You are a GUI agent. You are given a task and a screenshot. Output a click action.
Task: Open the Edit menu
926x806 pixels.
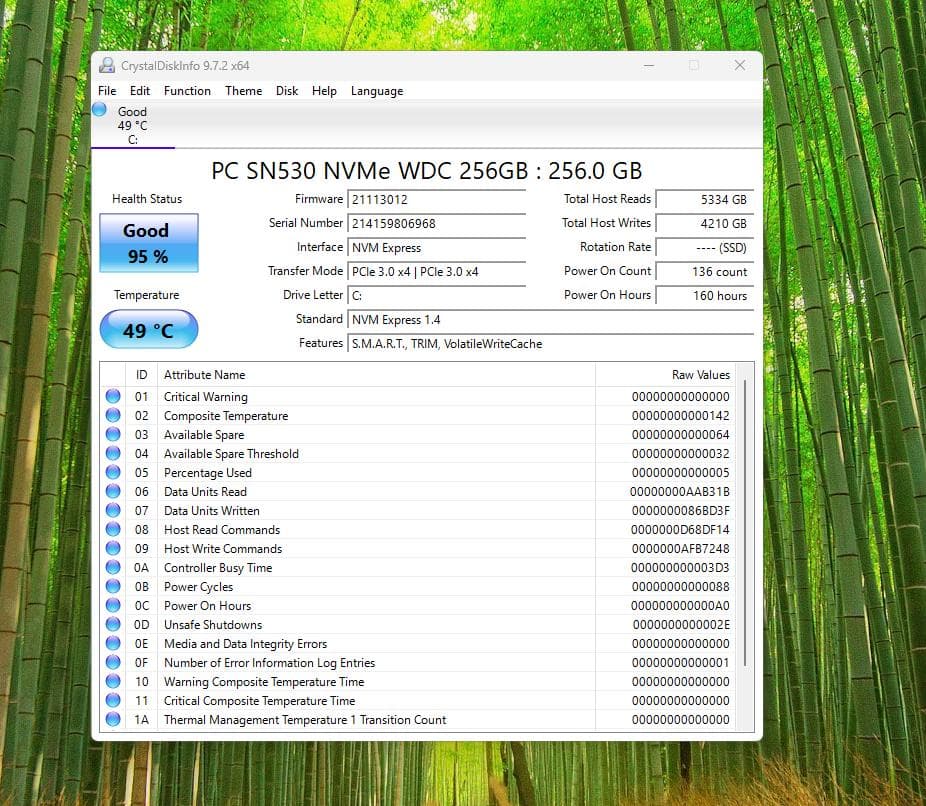pos(140,91)
